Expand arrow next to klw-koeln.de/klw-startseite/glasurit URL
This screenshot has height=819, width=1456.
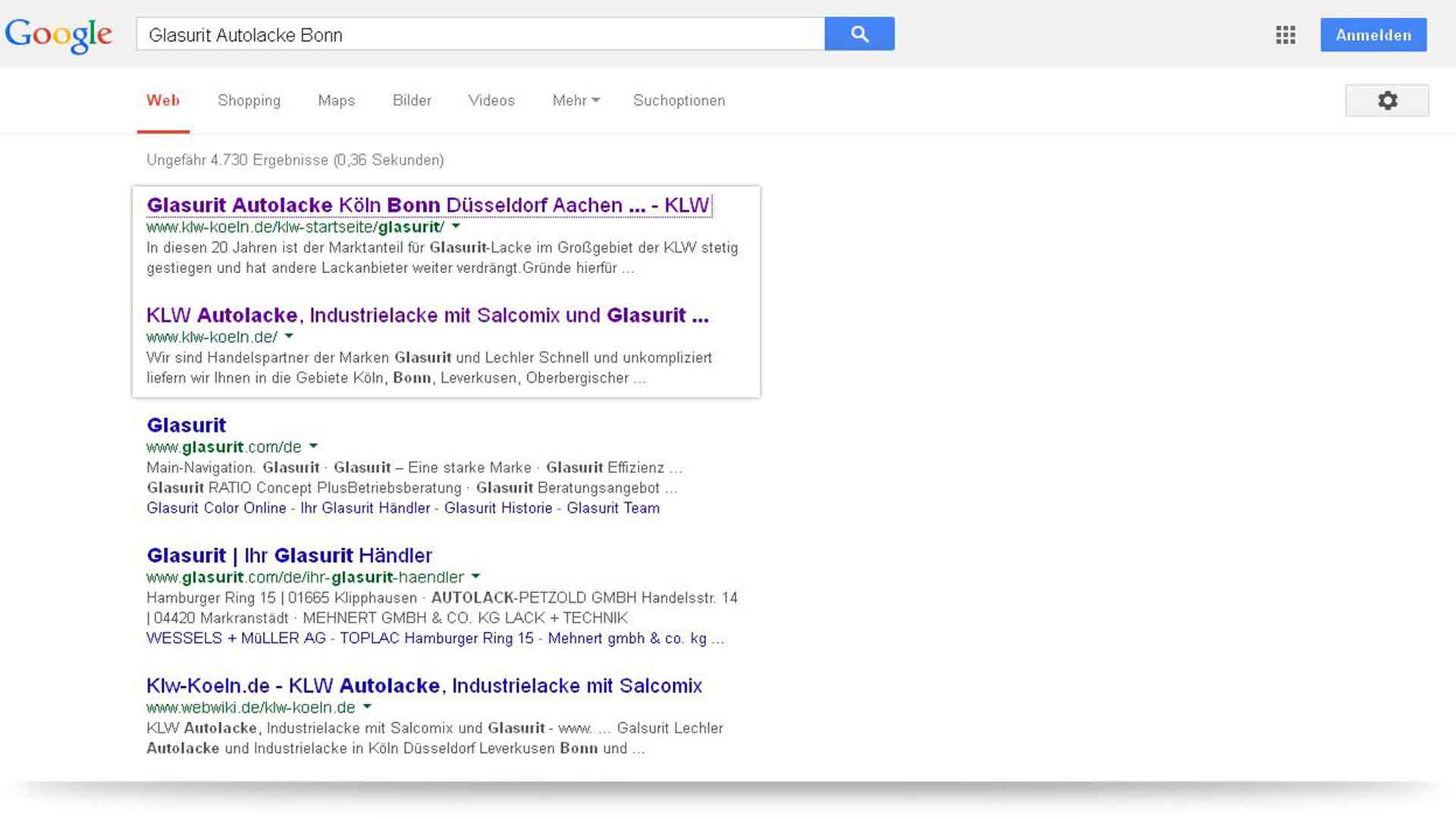tap(456, 226)
